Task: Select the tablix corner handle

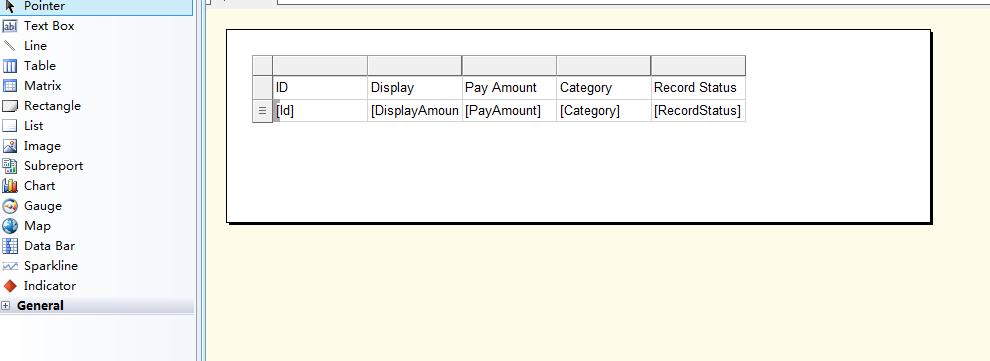Action: 263,66
